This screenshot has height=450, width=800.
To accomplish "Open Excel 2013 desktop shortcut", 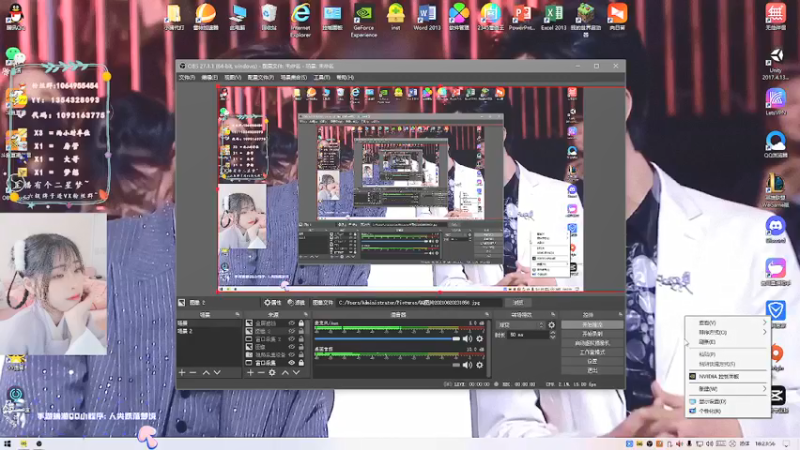I will coord(554,17).
